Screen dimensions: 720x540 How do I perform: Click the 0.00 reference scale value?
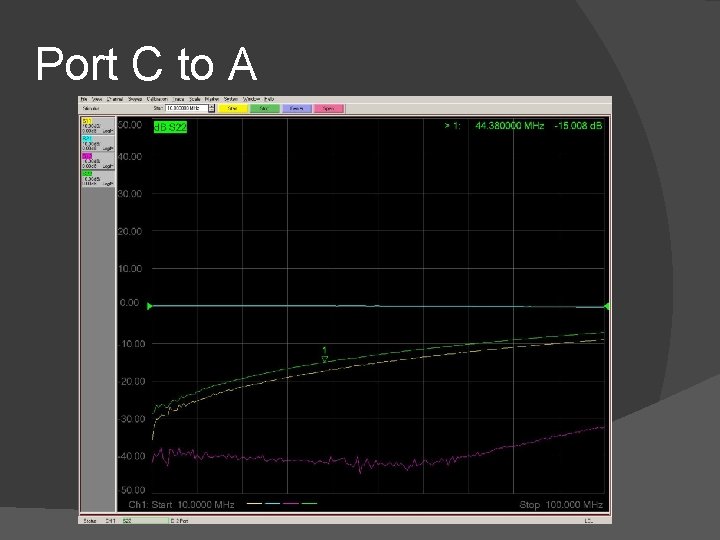pos(129,303)
